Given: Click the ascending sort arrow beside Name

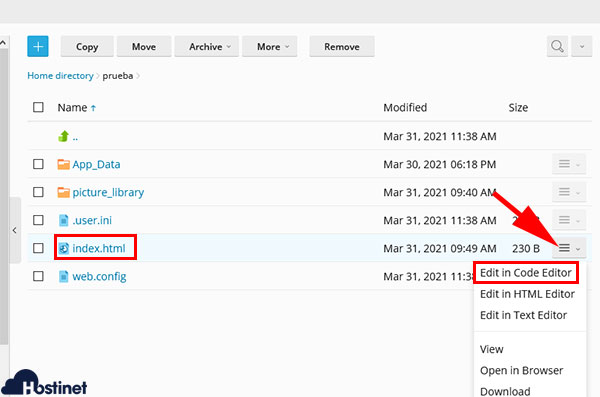Looking at the screenshot, I should tap(93, 108).
